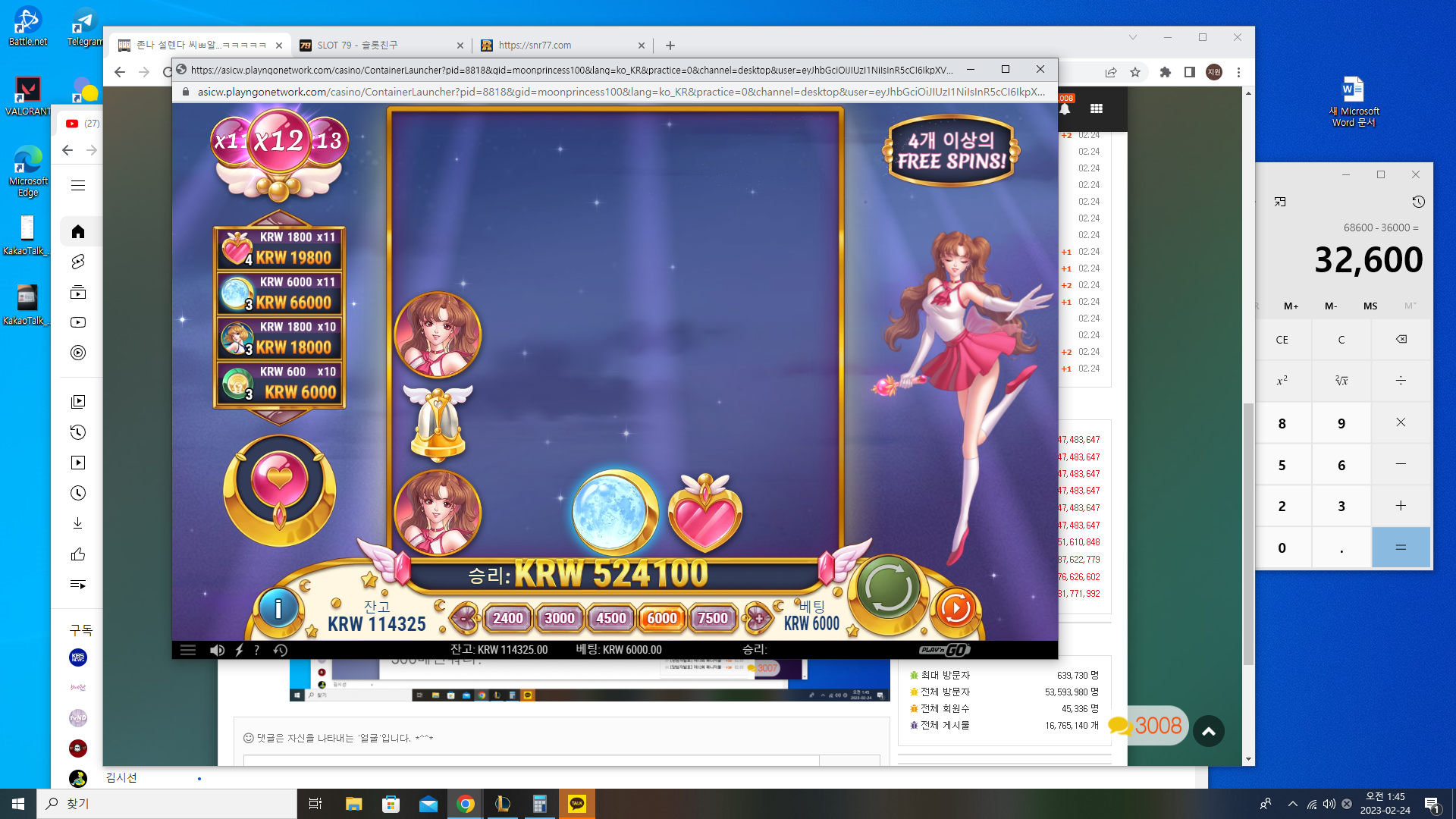Jump to page top with arrow button
1456x819 pixels.
tap(1209, 731)
